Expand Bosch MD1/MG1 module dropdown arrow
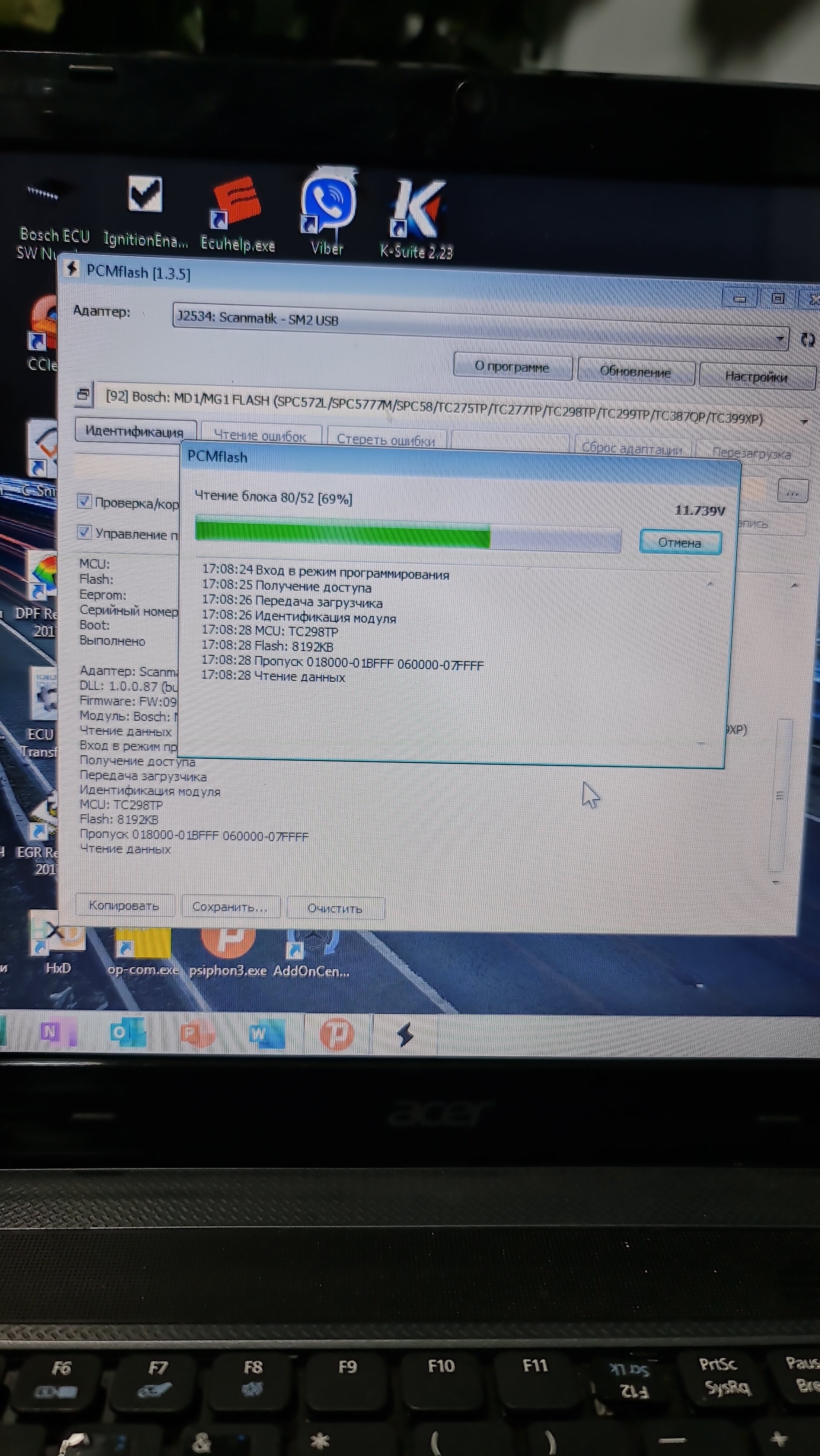Image resolution: width=820 pixels, height=1456 pixels. [804, 422]
